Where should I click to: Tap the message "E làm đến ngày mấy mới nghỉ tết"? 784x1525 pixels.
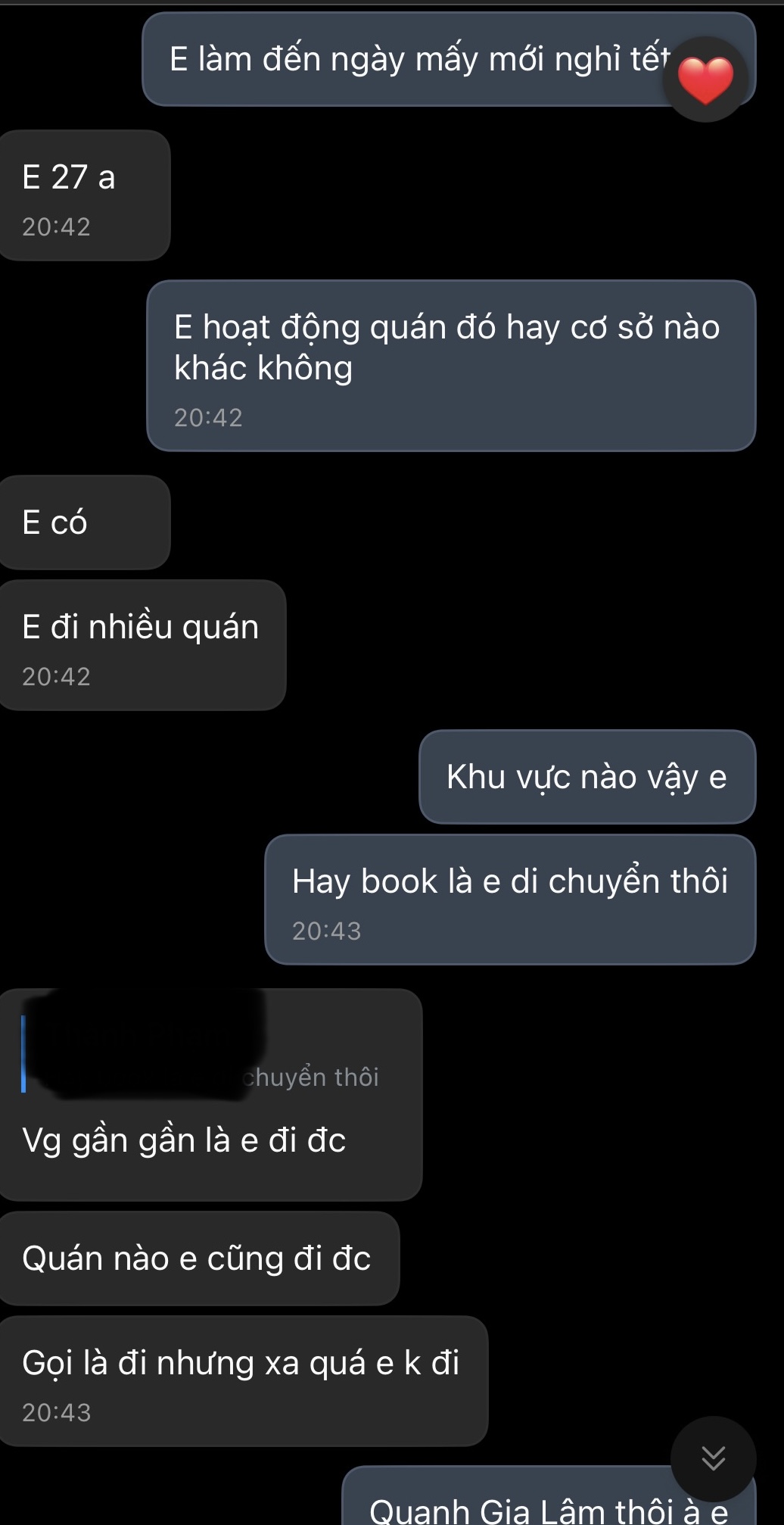click(x=449, y=59)
